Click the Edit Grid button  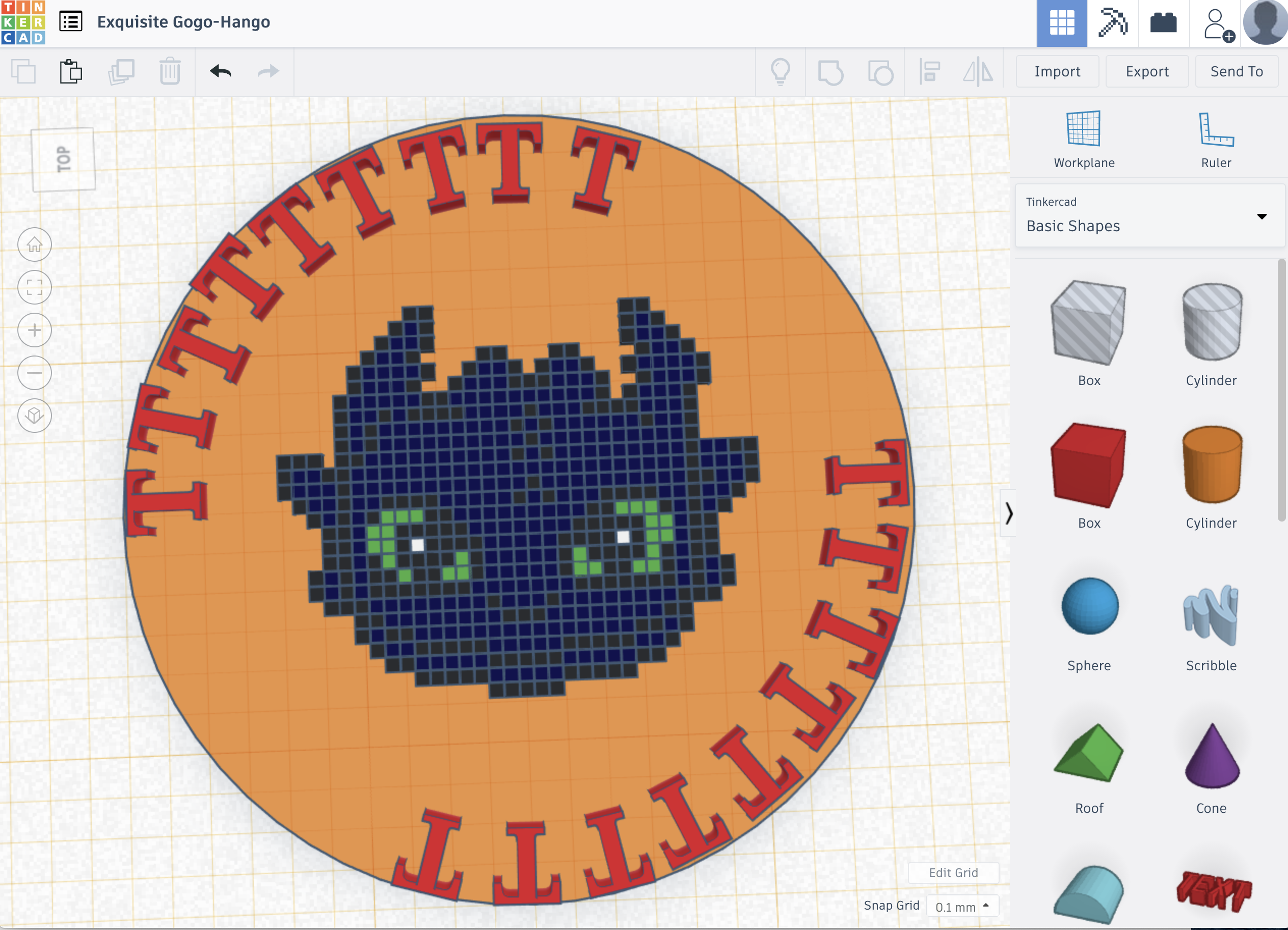click(953, 872)
